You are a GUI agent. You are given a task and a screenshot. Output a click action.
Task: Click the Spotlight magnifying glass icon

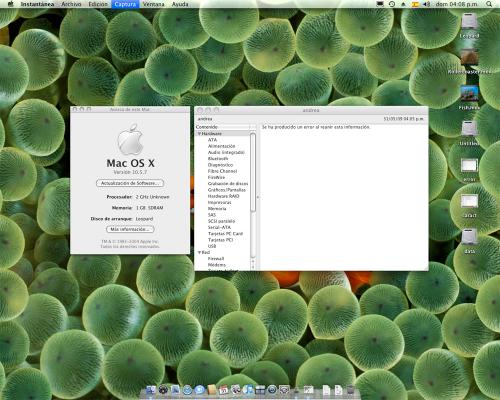[x=489, y=4]
